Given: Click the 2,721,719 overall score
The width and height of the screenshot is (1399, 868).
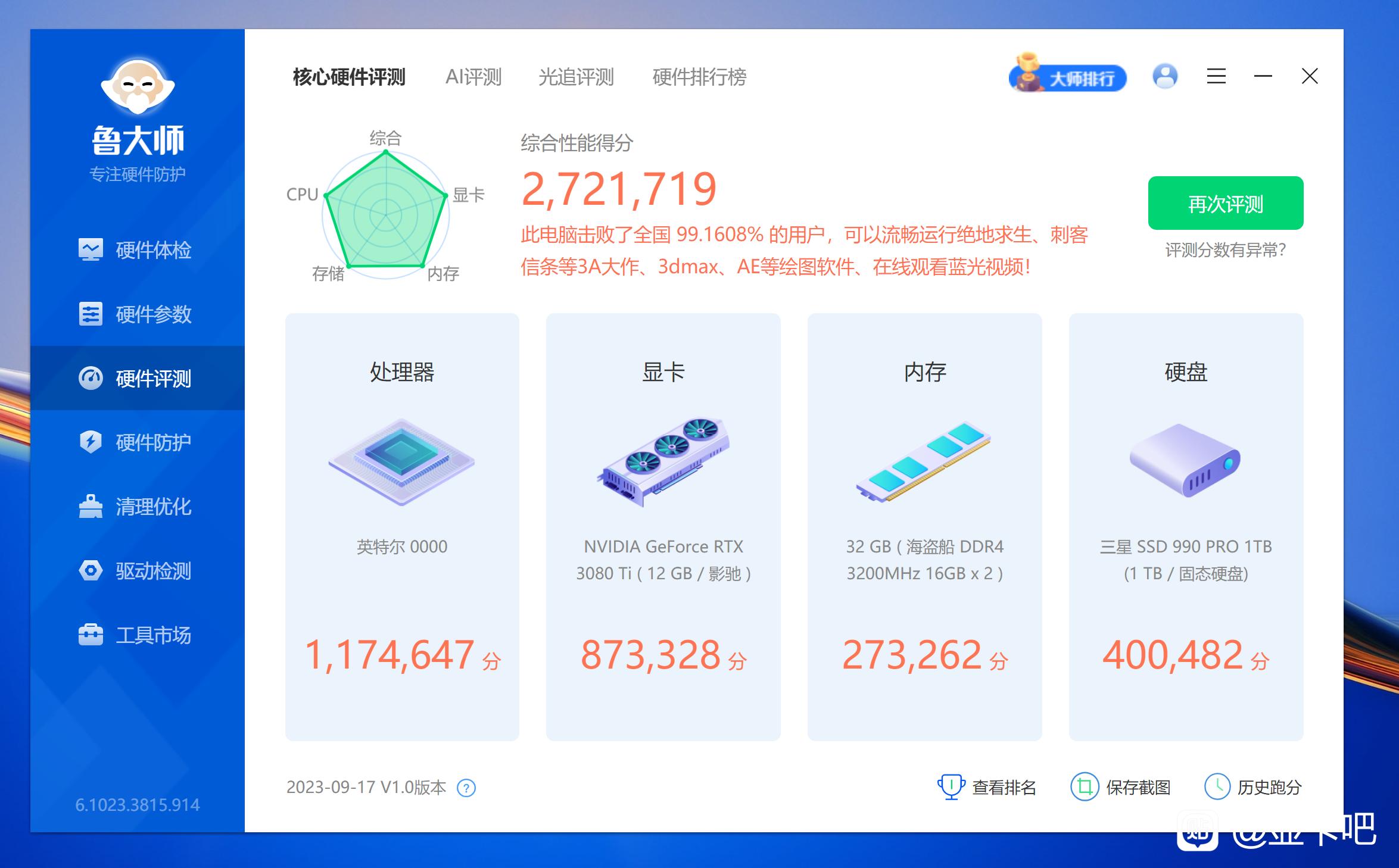Looking at the screenshot, I should pos(619,189).
